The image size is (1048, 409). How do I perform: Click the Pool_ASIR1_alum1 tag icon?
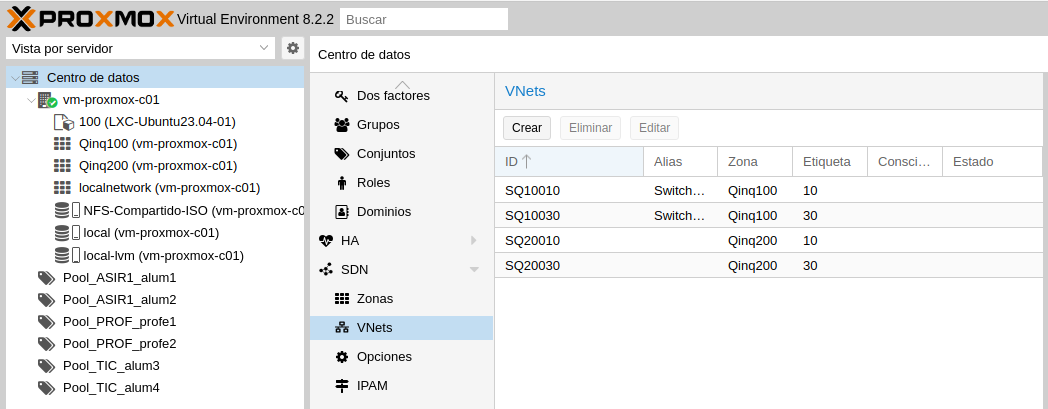(x=46, y=278)
